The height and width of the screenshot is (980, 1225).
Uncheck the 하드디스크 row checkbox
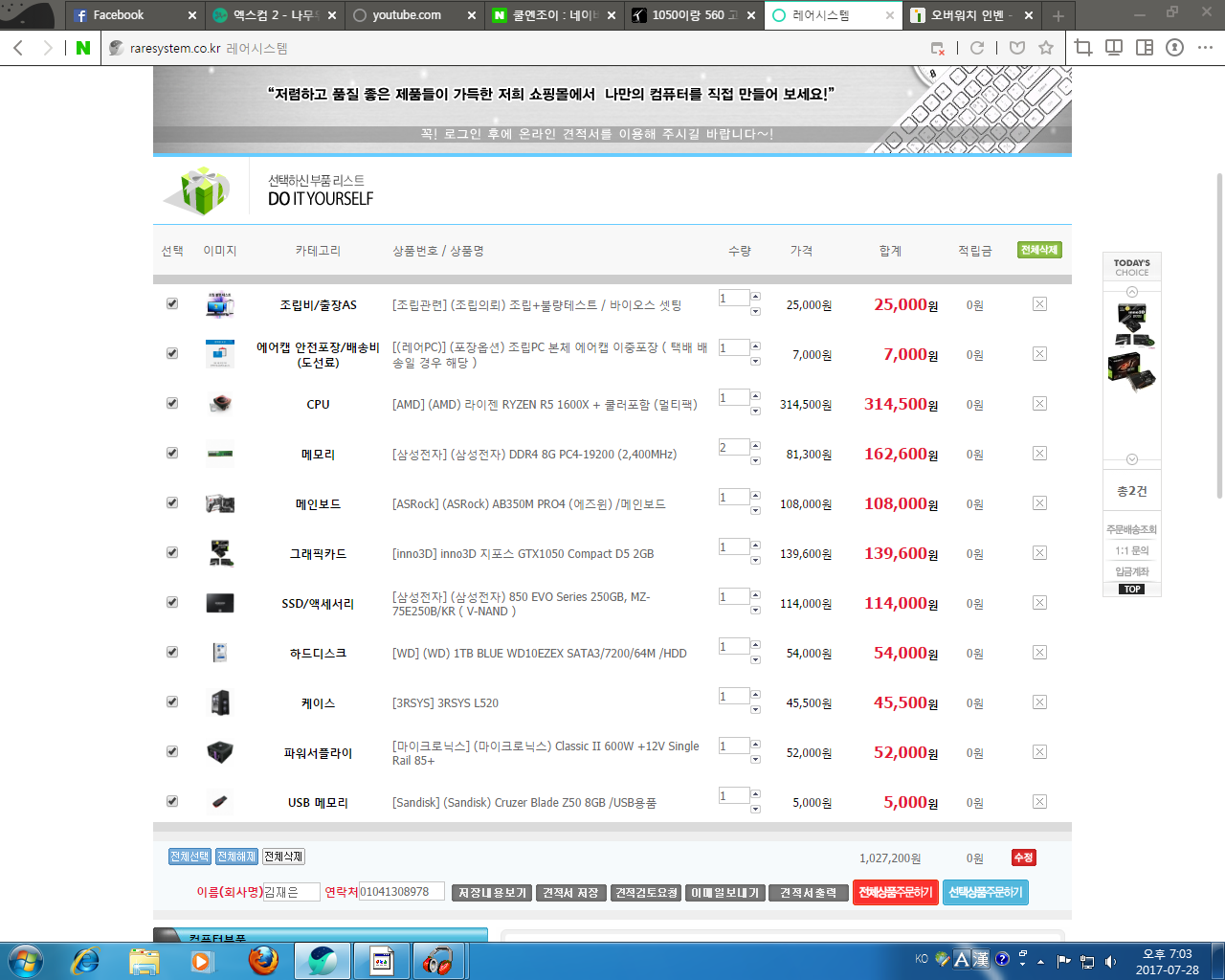pos(172,652)
